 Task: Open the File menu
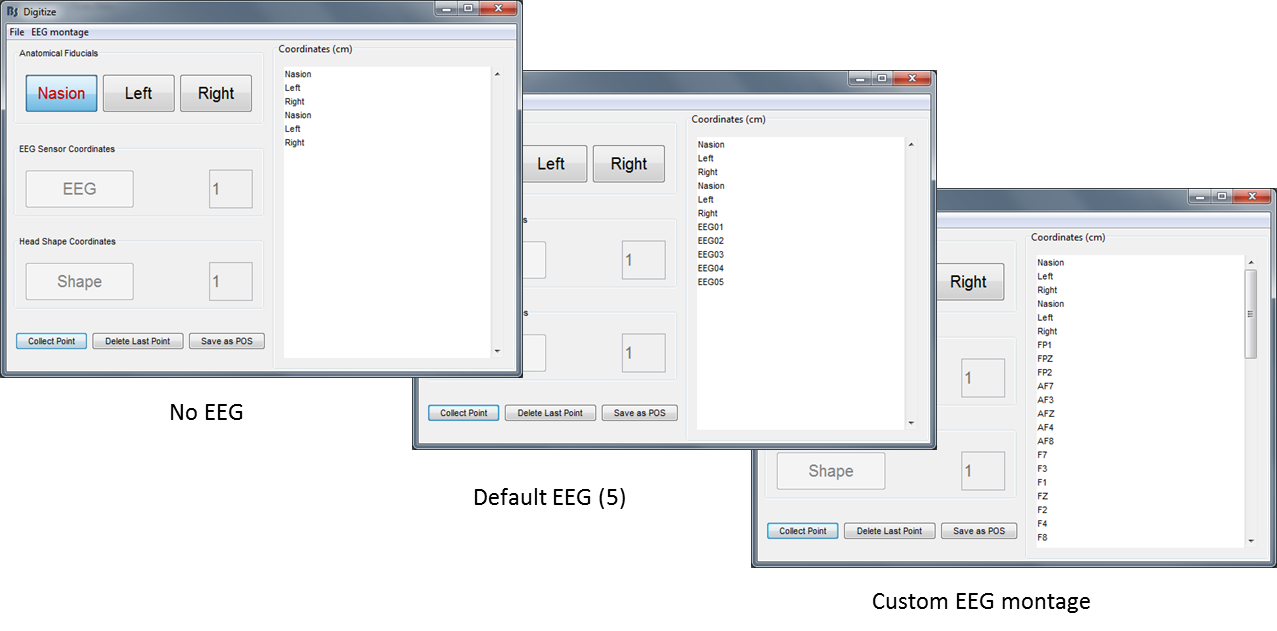[x=17, y=32]
